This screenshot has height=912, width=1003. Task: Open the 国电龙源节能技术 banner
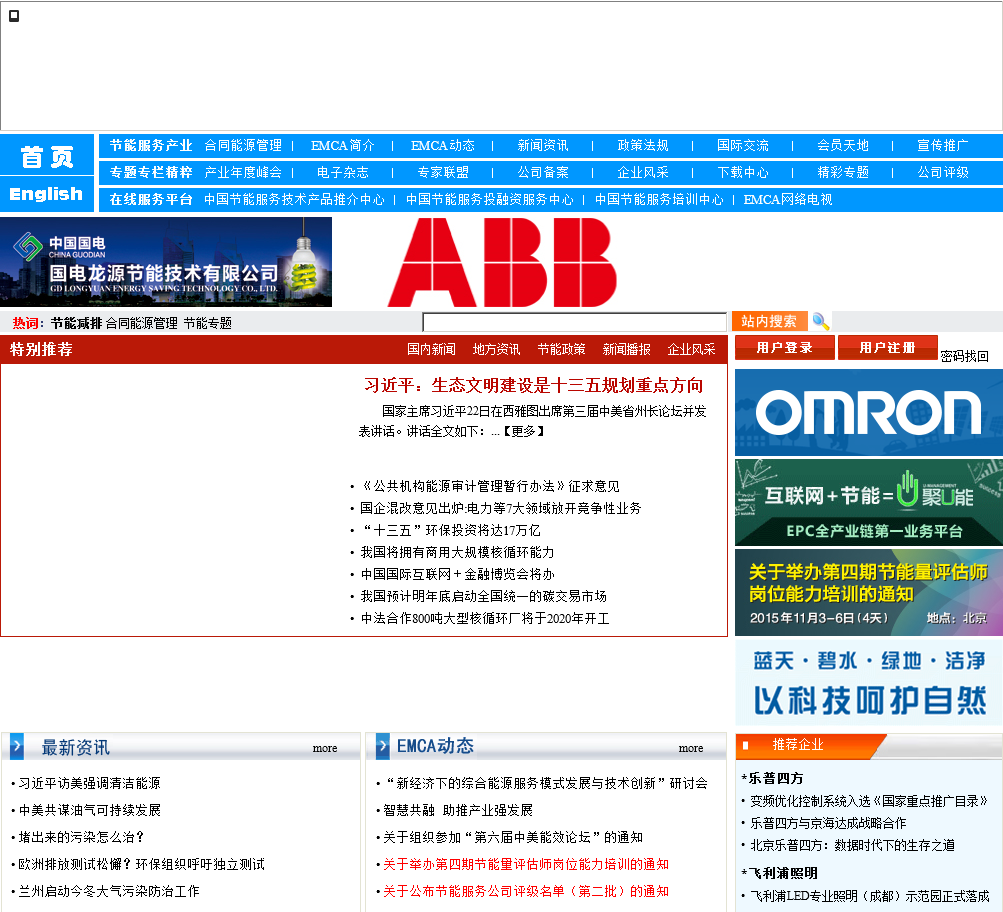[x=166, y=262]
